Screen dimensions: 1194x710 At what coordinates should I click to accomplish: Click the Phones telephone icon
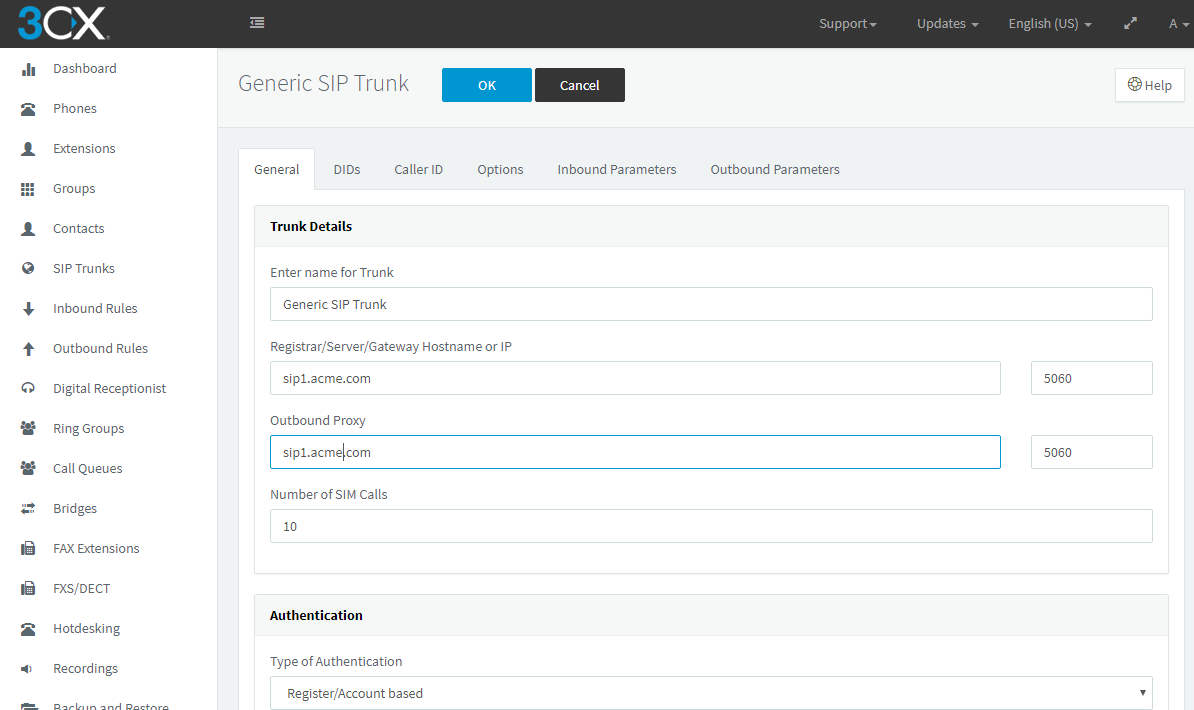pos(28,109)
